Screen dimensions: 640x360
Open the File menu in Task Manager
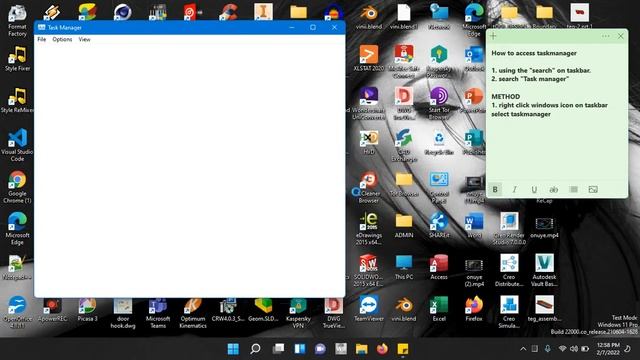pyautogui.click(x=42, y=39)
